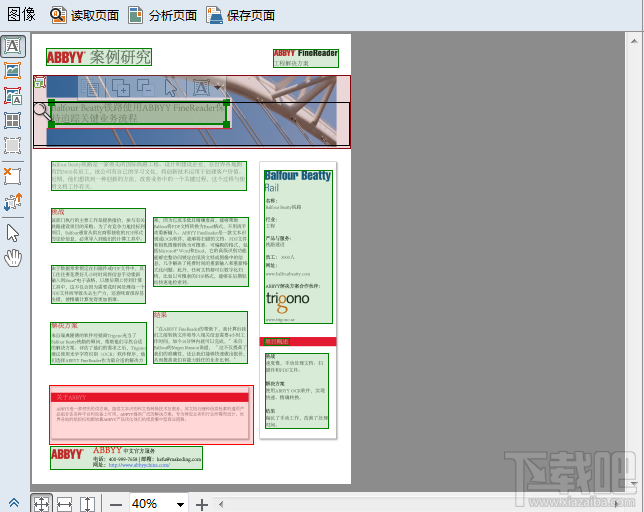Click the Analyze Page (分析页面) button
Screen dimensions: 644x512
pos(162,15)
